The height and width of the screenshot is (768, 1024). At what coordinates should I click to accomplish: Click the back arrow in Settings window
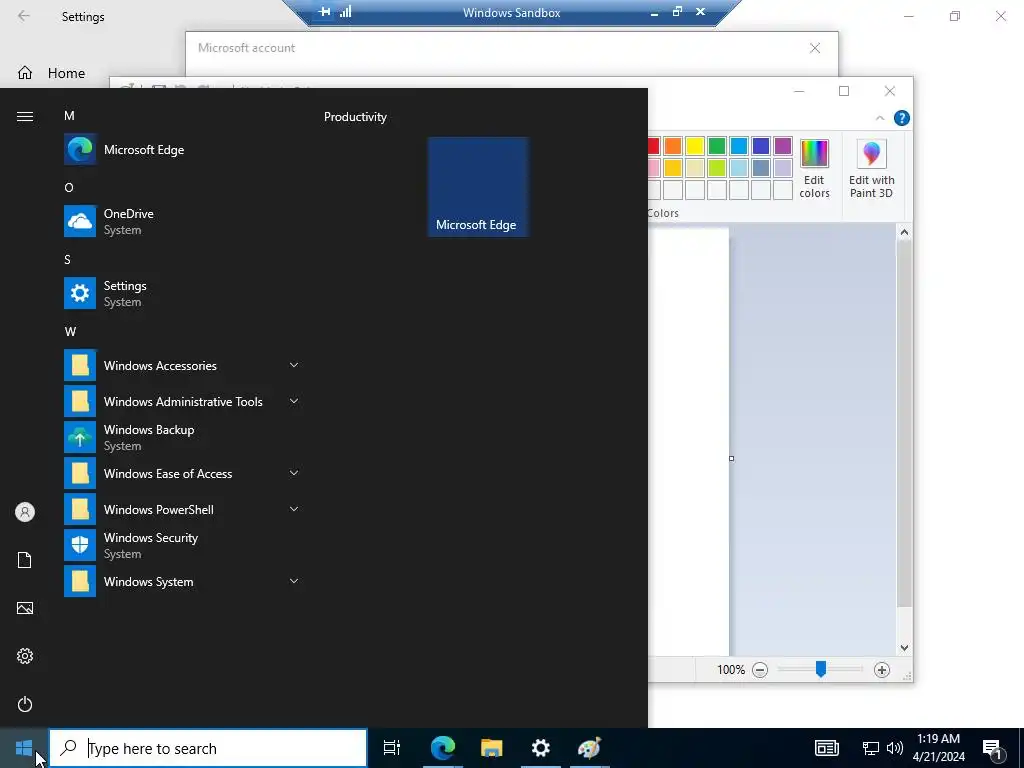[x=24, y=16]
